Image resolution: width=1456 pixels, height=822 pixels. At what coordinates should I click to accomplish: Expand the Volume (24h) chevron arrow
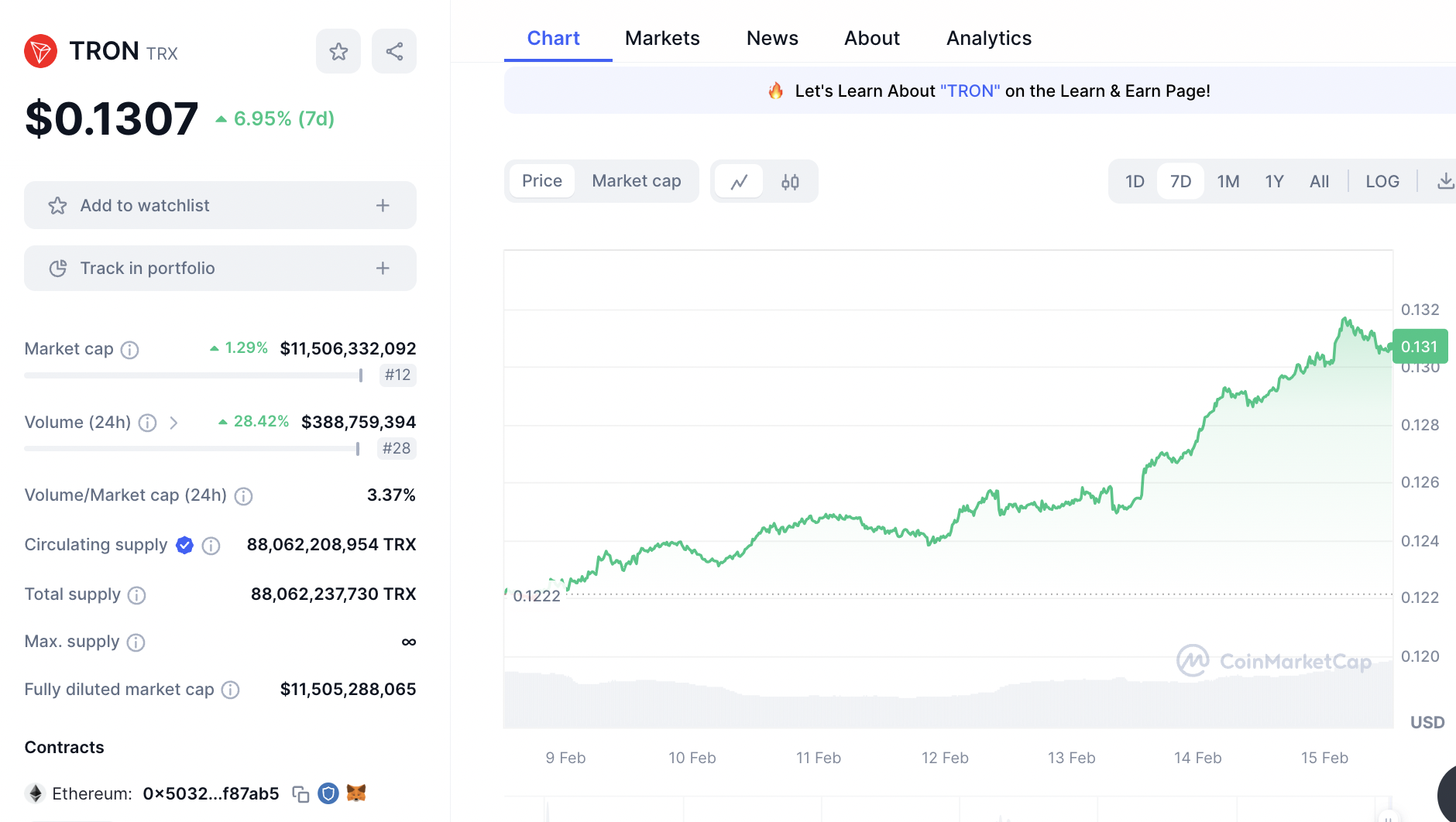174,423
